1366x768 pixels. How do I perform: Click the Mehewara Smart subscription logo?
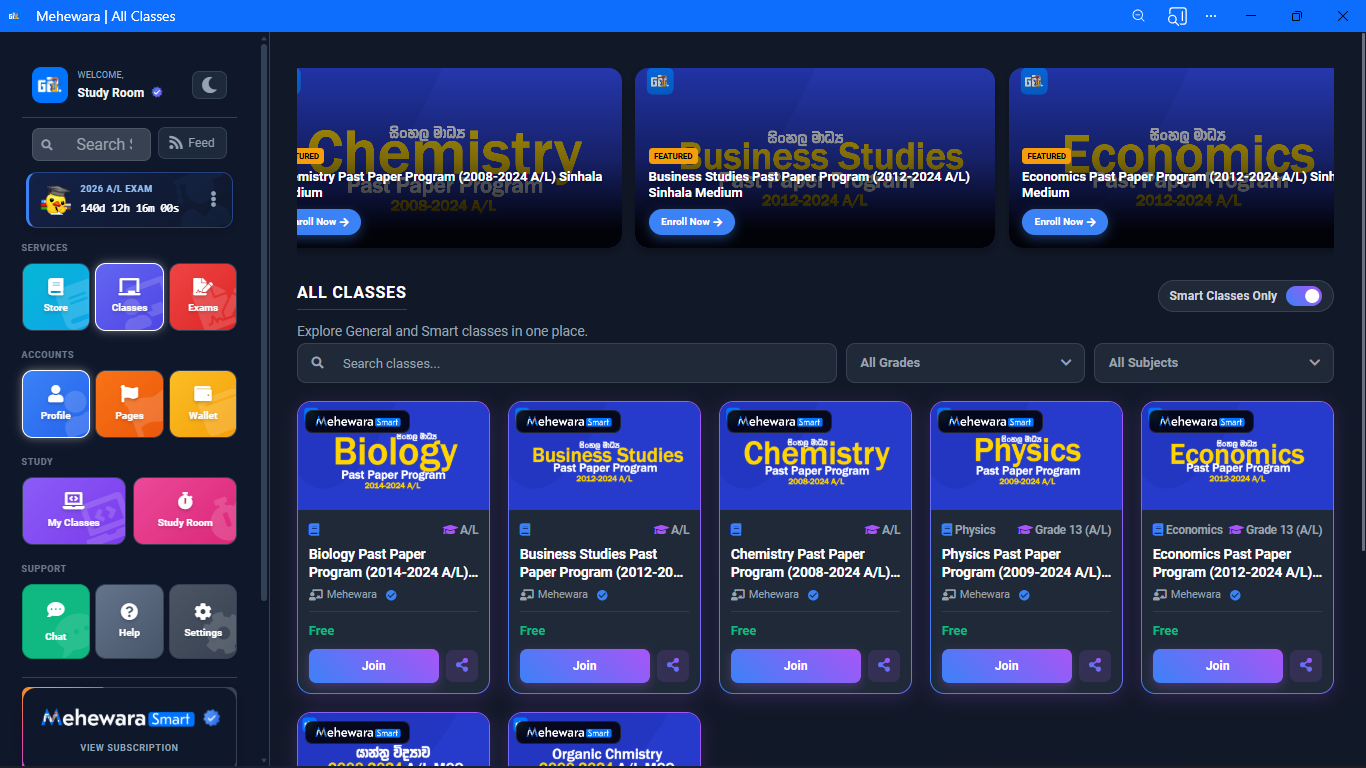(130, 718)
